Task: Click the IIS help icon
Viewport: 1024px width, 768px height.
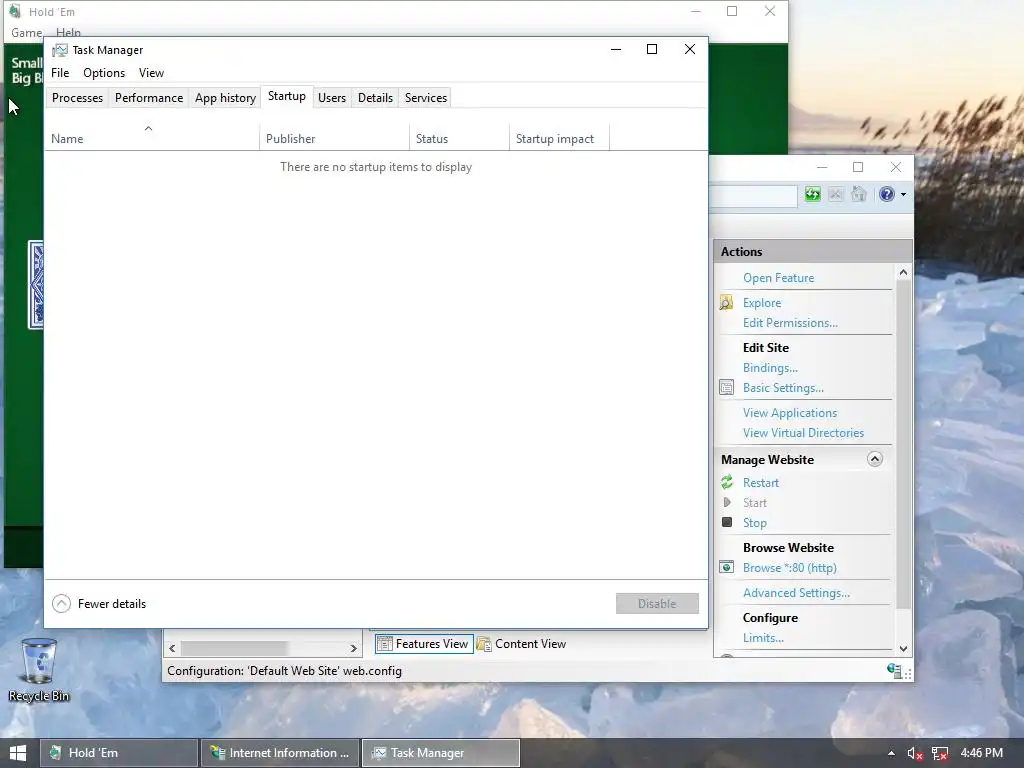Action: 886,194
